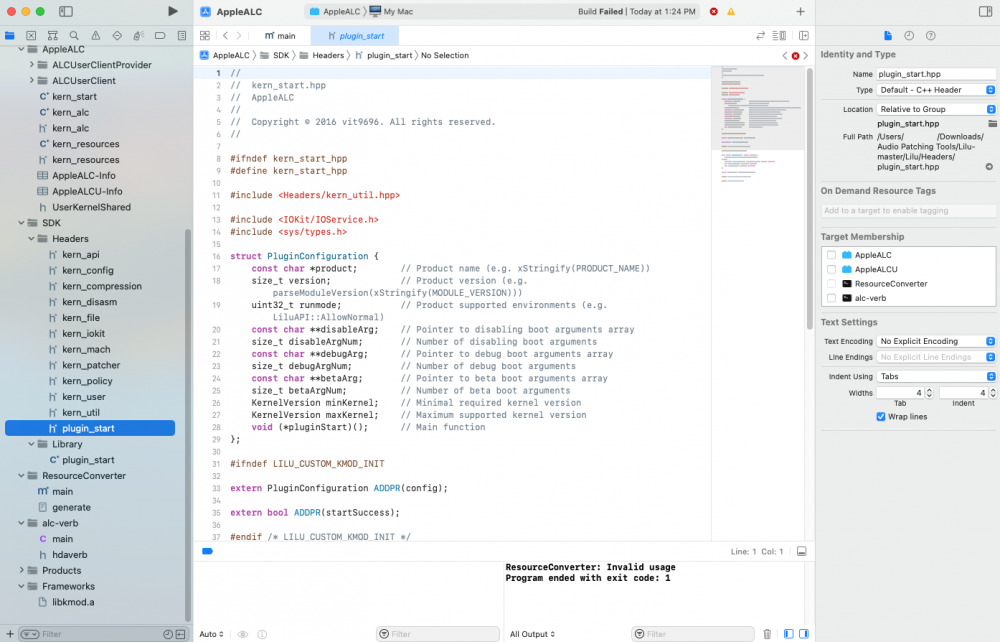
Task: Add a new library with plus button
Action: coord(800,11)
